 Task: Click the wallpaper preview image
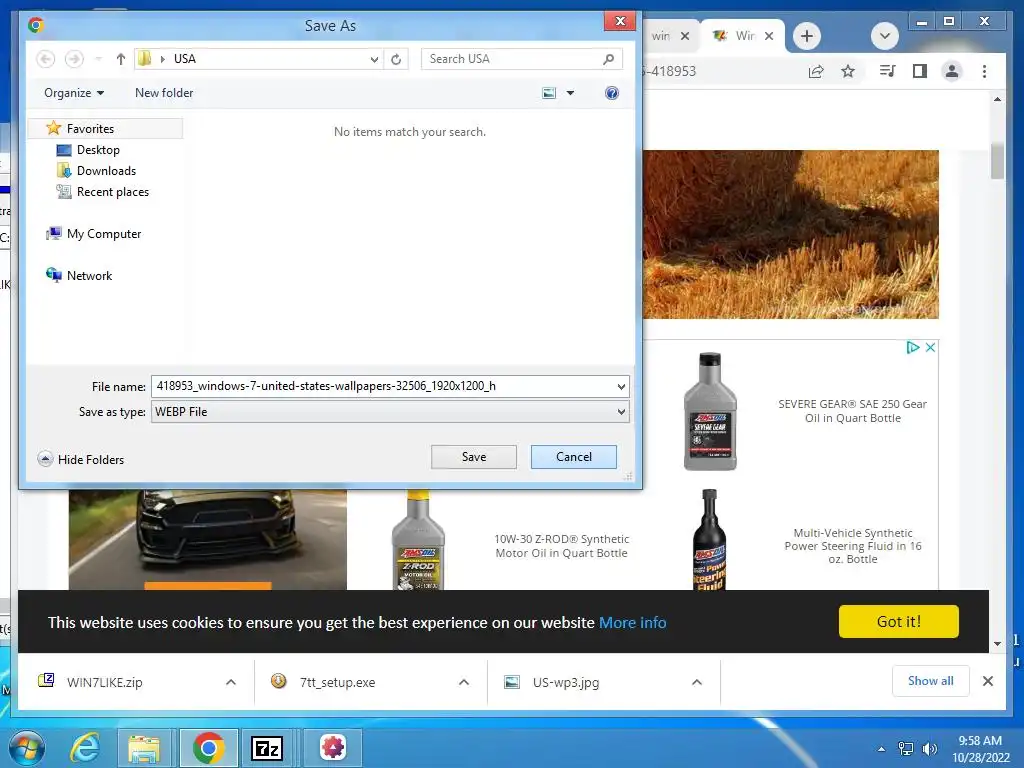pos(791,234)
